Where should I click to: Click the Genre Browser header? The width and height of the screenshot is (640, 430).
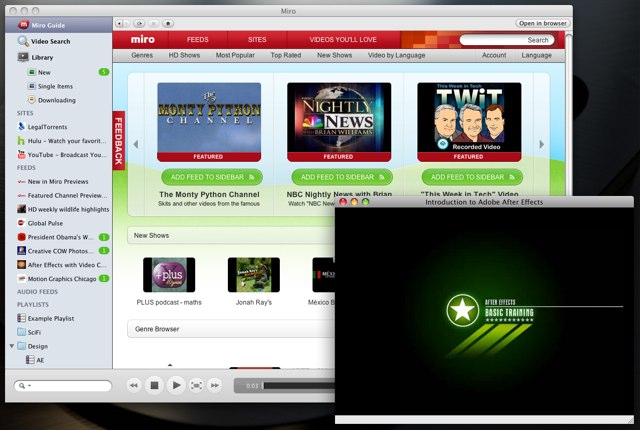pos(231,329)
